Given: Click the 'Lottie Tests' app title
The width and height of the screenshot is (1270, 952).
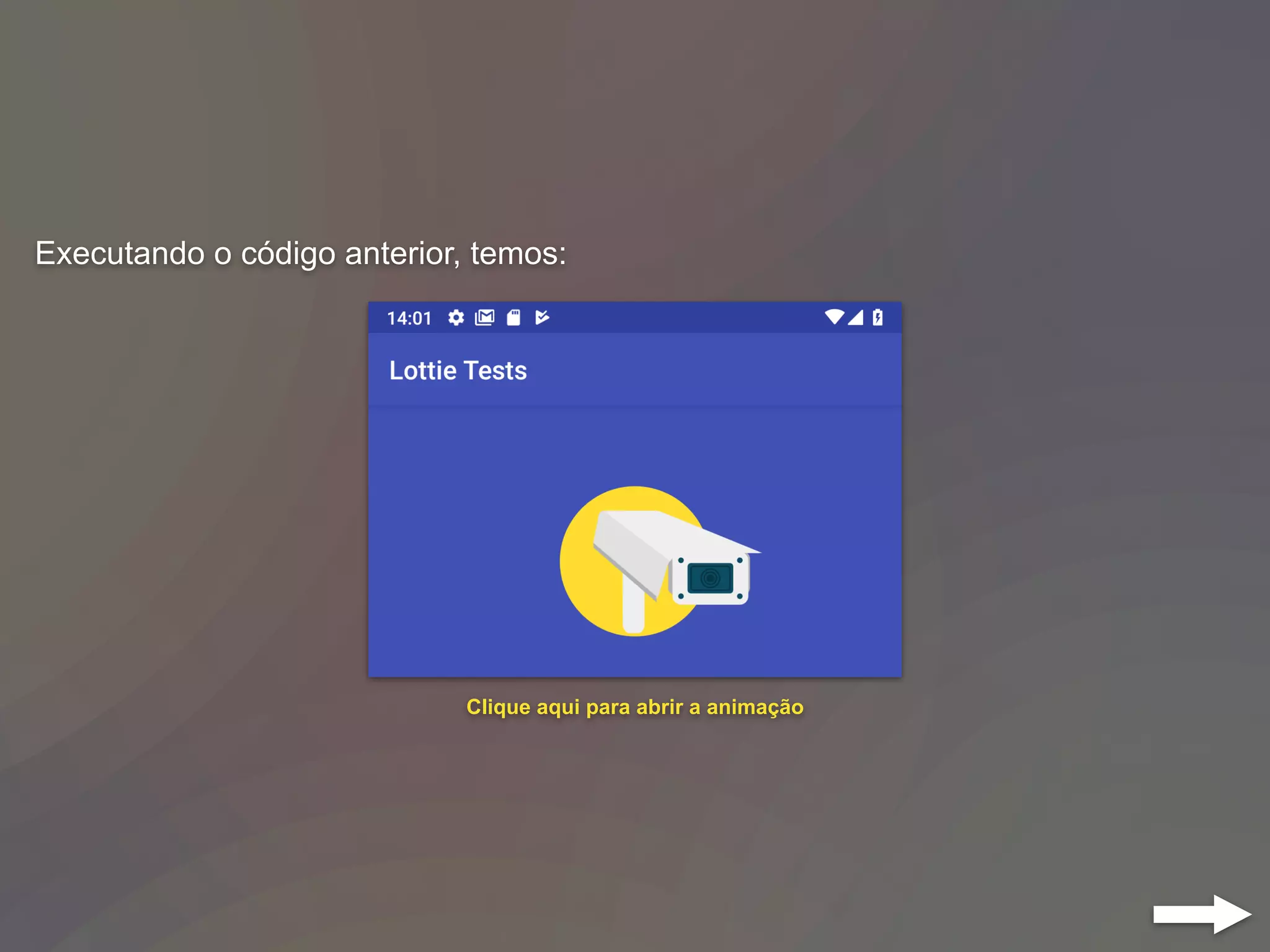Looking at the screenshot, I should click(x=458, y=371).
